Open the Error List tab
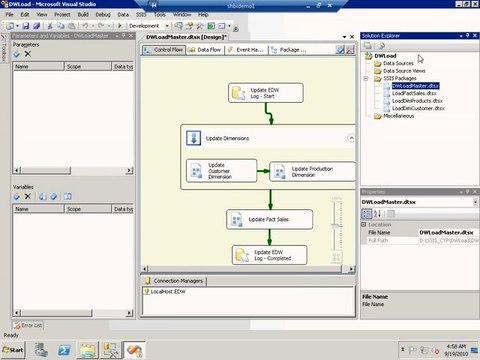The image size is (480, 360). point(28,325)
